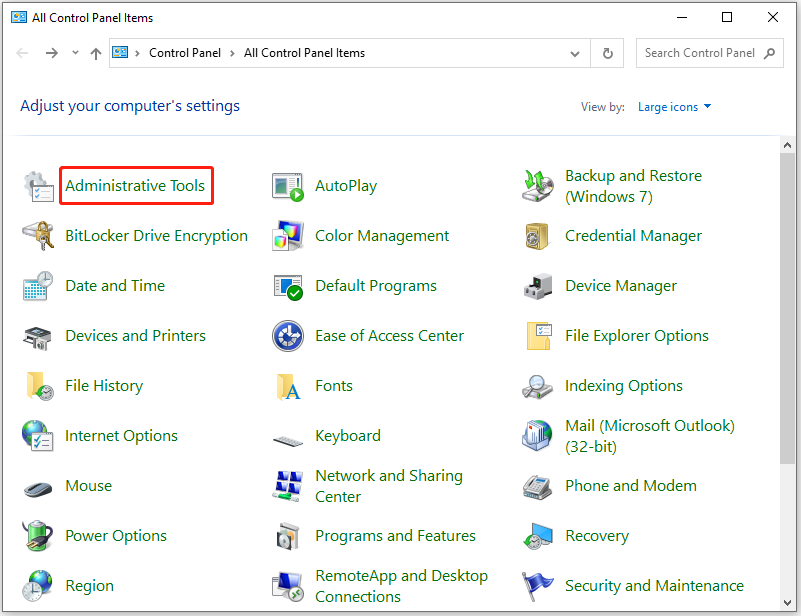Open the Date and Time calendar icon
The image size is (801, 616).
pyautogui.click(x=38, y=286)
